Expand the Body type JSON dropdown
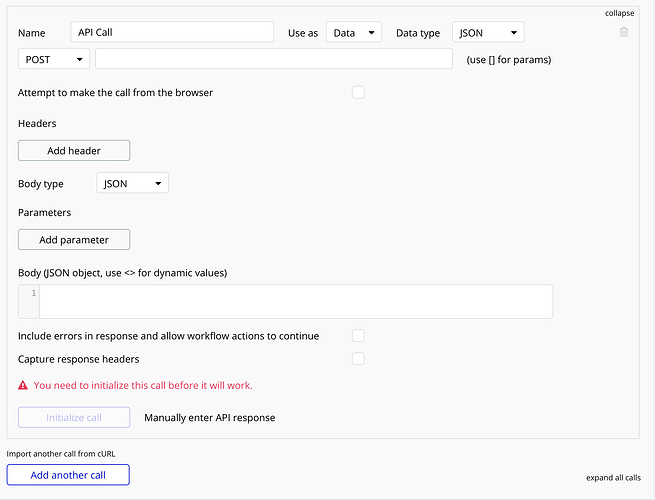 tap(132, 184)
